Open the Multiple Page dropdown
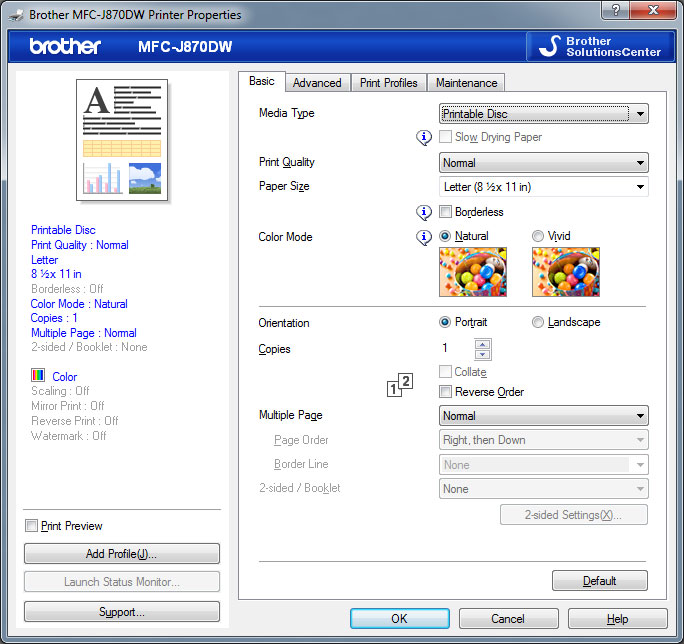Screen dimensions: 684x644 click(x=544, y=416)
